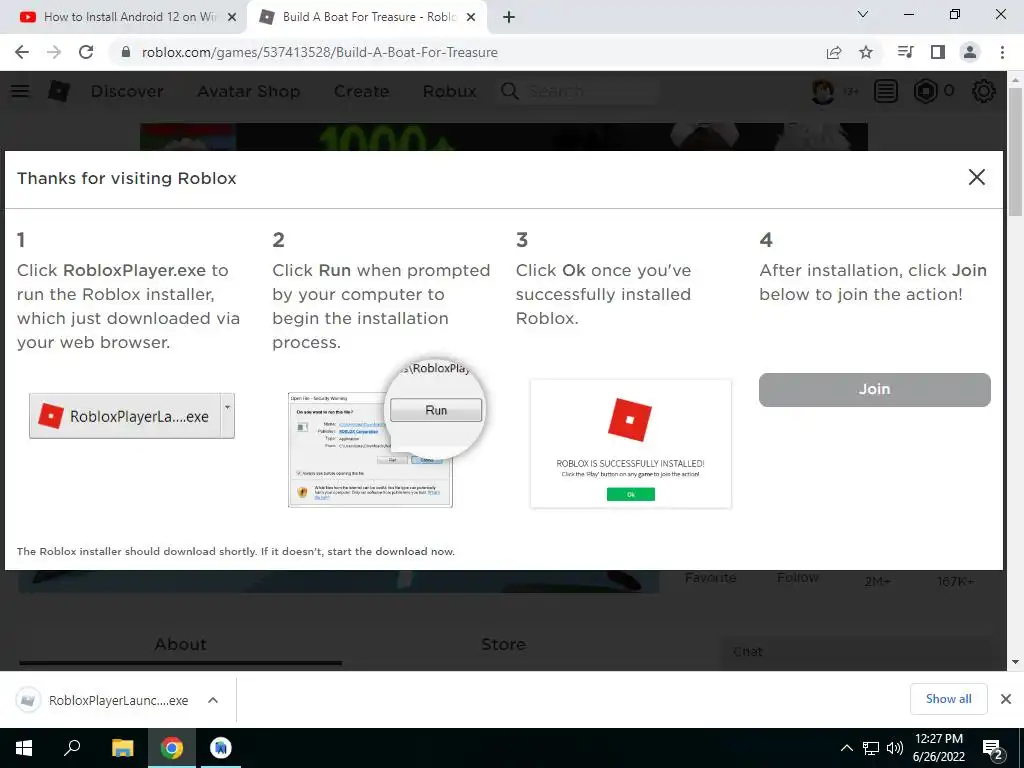The image size is (1024, 768).
Task: Click the Run prompt illustration image
Action: [x=387, y=434]
